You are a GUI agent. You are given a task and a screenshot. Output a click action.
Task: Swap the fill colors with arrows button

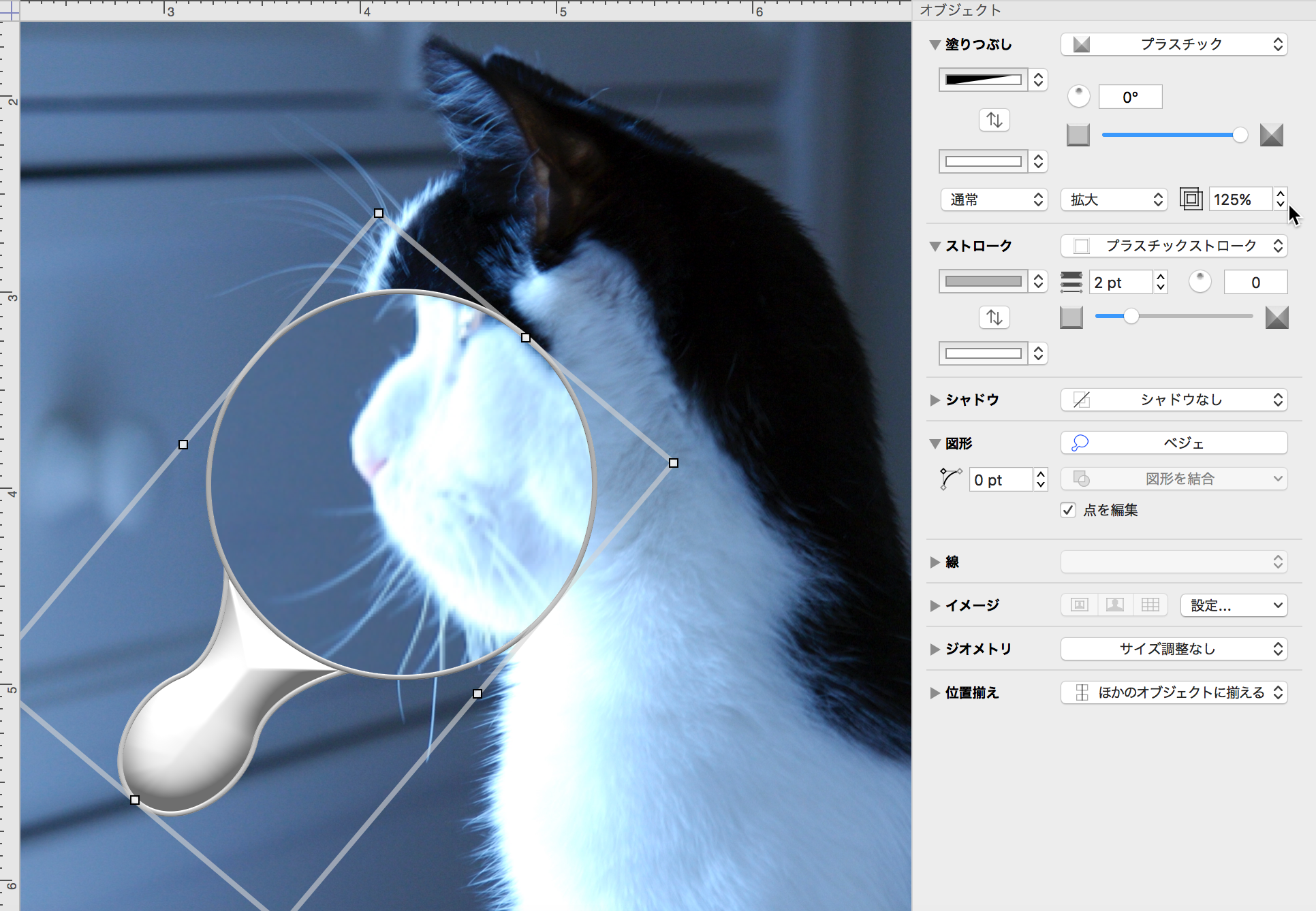tap(994, 120)
